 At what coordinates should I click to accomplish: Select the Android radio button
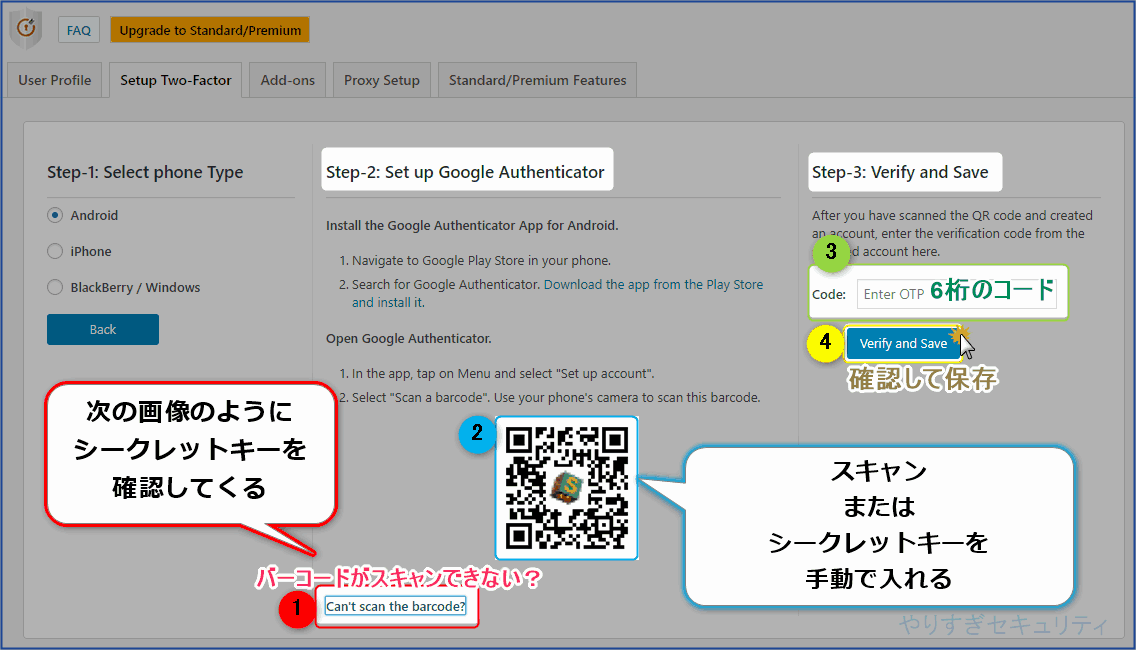pos(55,215)
